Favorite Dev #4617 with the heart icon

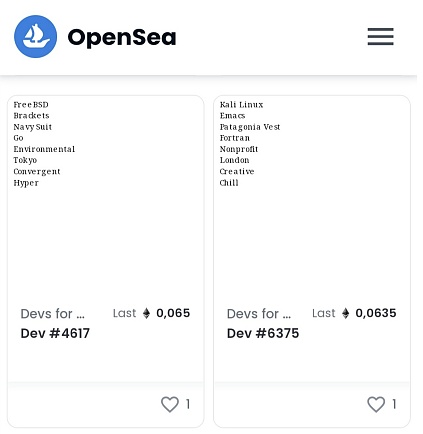pos(170,404)
